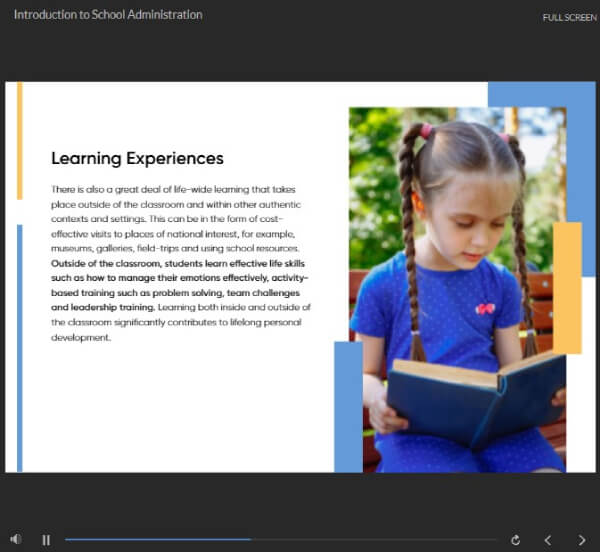Image resolution: width=600 pixels, height=552 pixels.
Task: Mute the audio with the speaker icon
Action: click(x=16, y=539)
